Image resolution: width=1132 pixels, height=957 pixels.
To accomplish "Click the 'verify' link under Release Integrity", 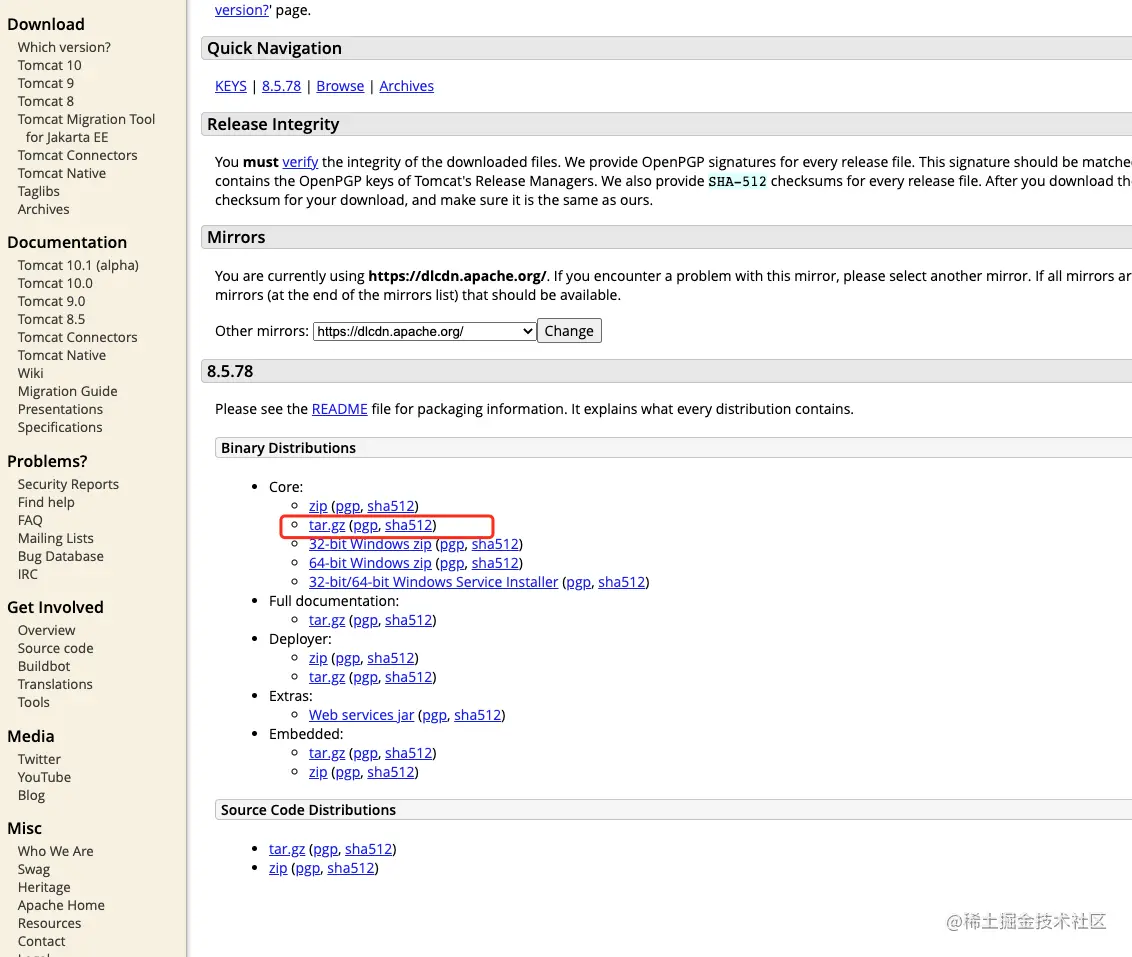I will 300,162.
